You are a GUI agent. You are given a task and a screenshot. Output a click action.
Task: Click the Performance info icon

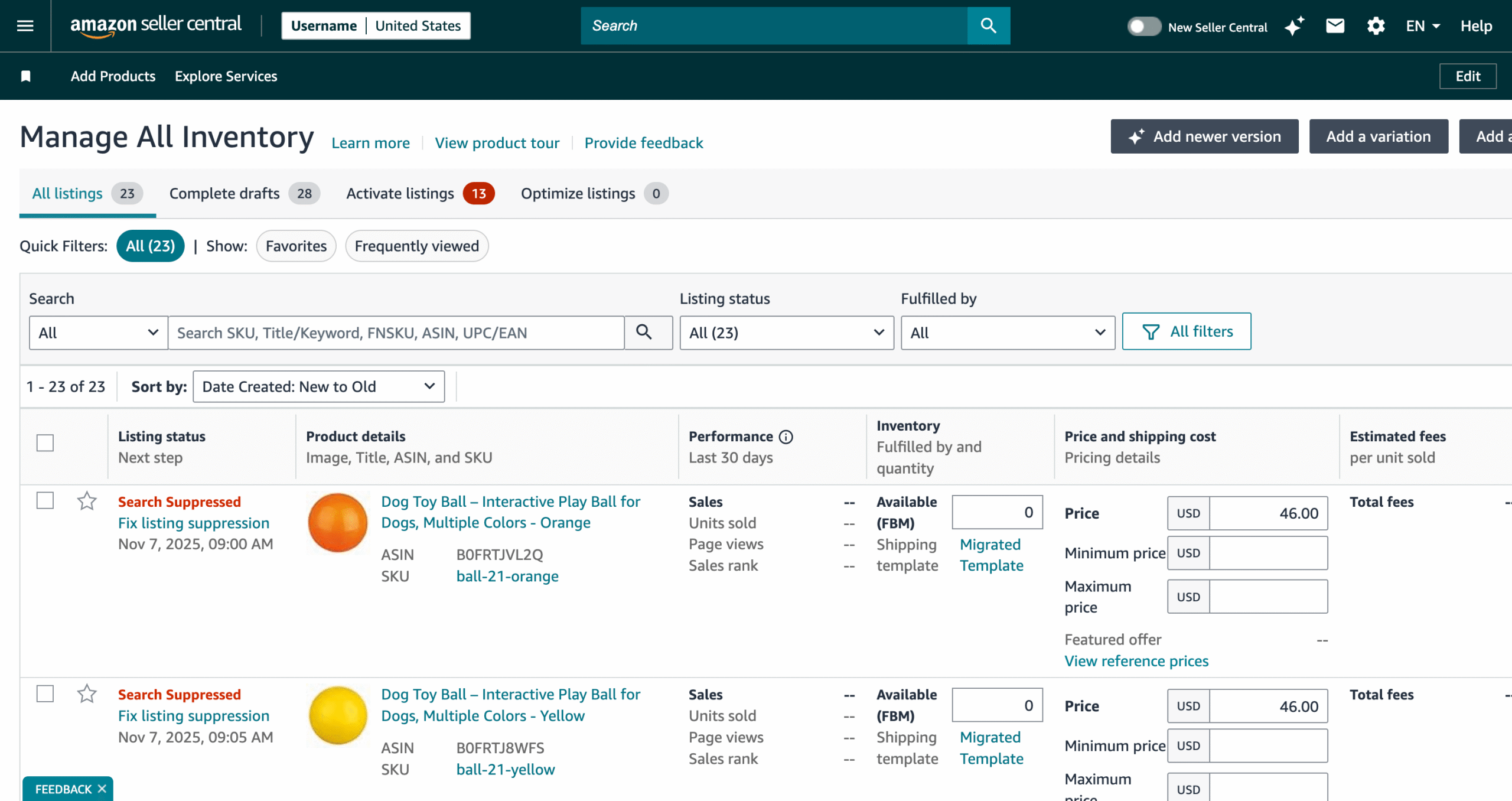click(786, 437)
